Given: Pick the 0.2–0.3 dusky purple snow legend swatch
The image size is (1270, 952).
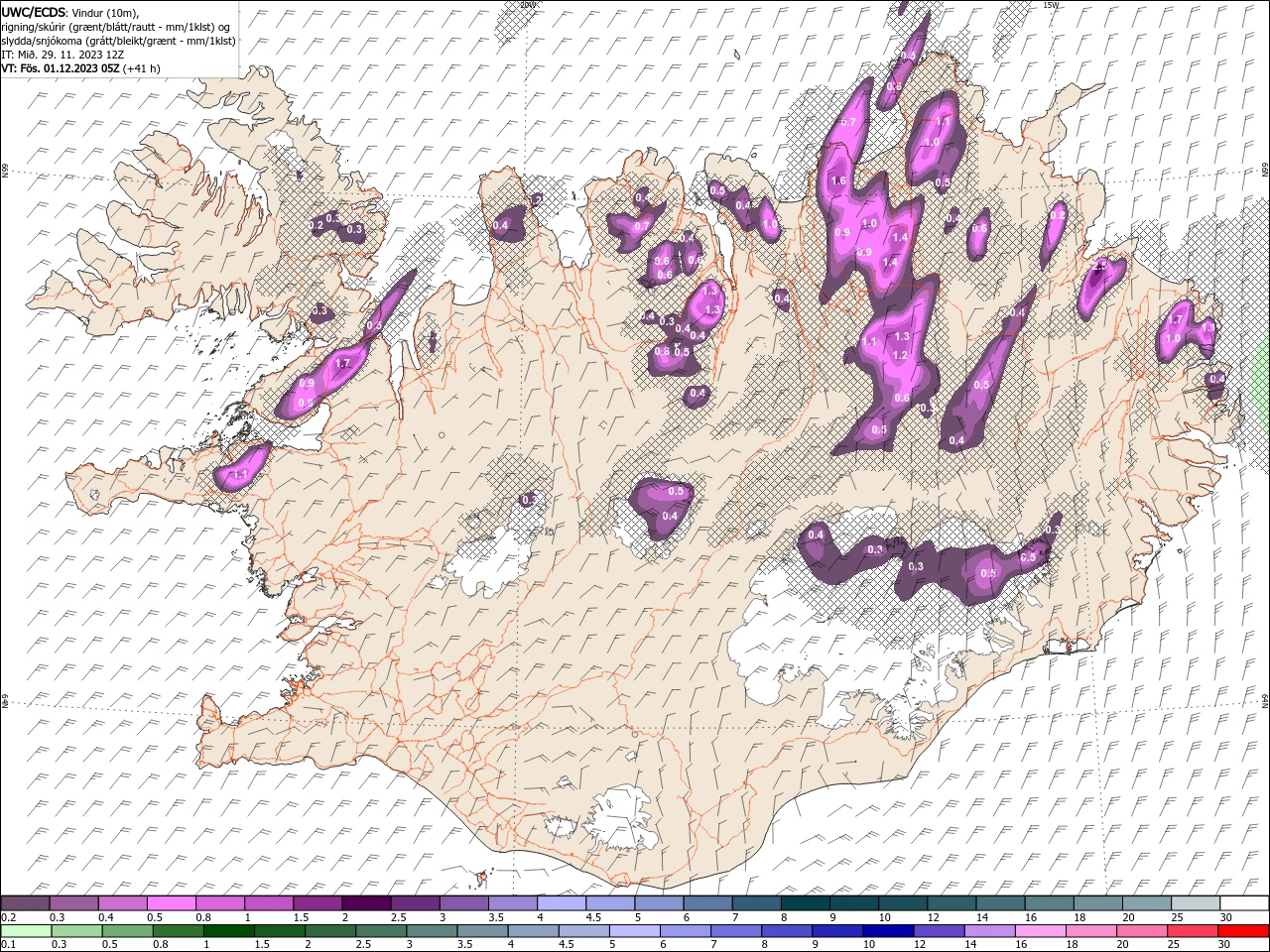Looking at the screenshot, I should click(x=25, y=902).
